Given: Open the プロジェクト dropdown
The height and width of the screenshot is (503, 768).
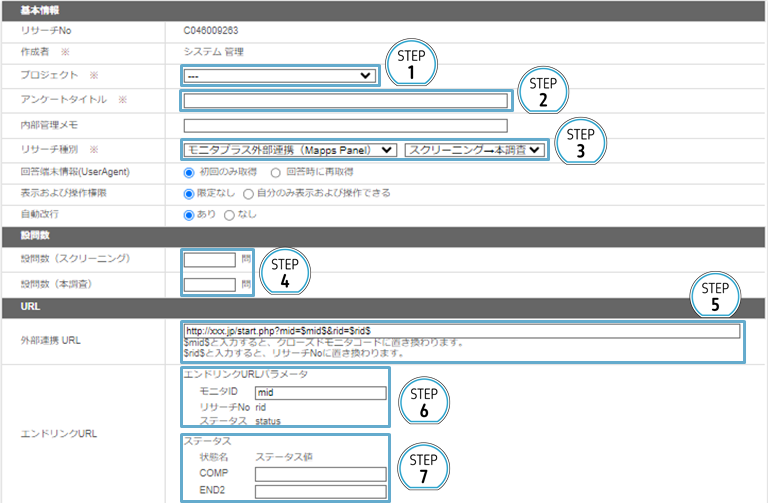Looking at the screenshot, I should [x=279, y=75].
